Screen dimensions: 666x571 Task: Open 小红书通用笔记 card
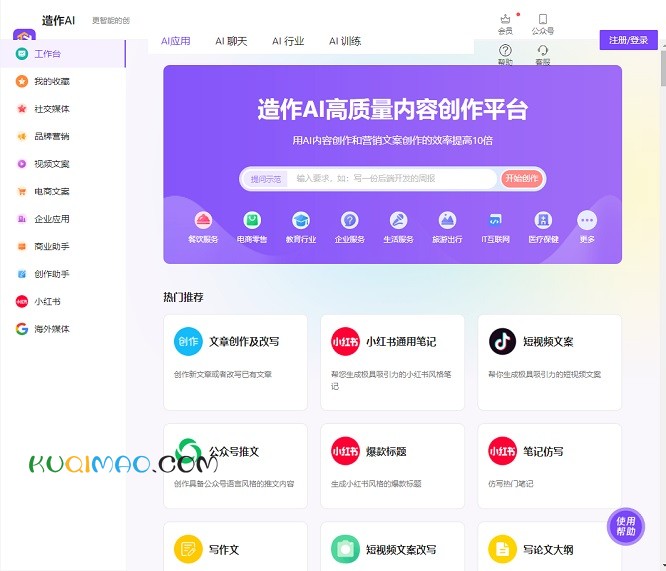[392, 362]
